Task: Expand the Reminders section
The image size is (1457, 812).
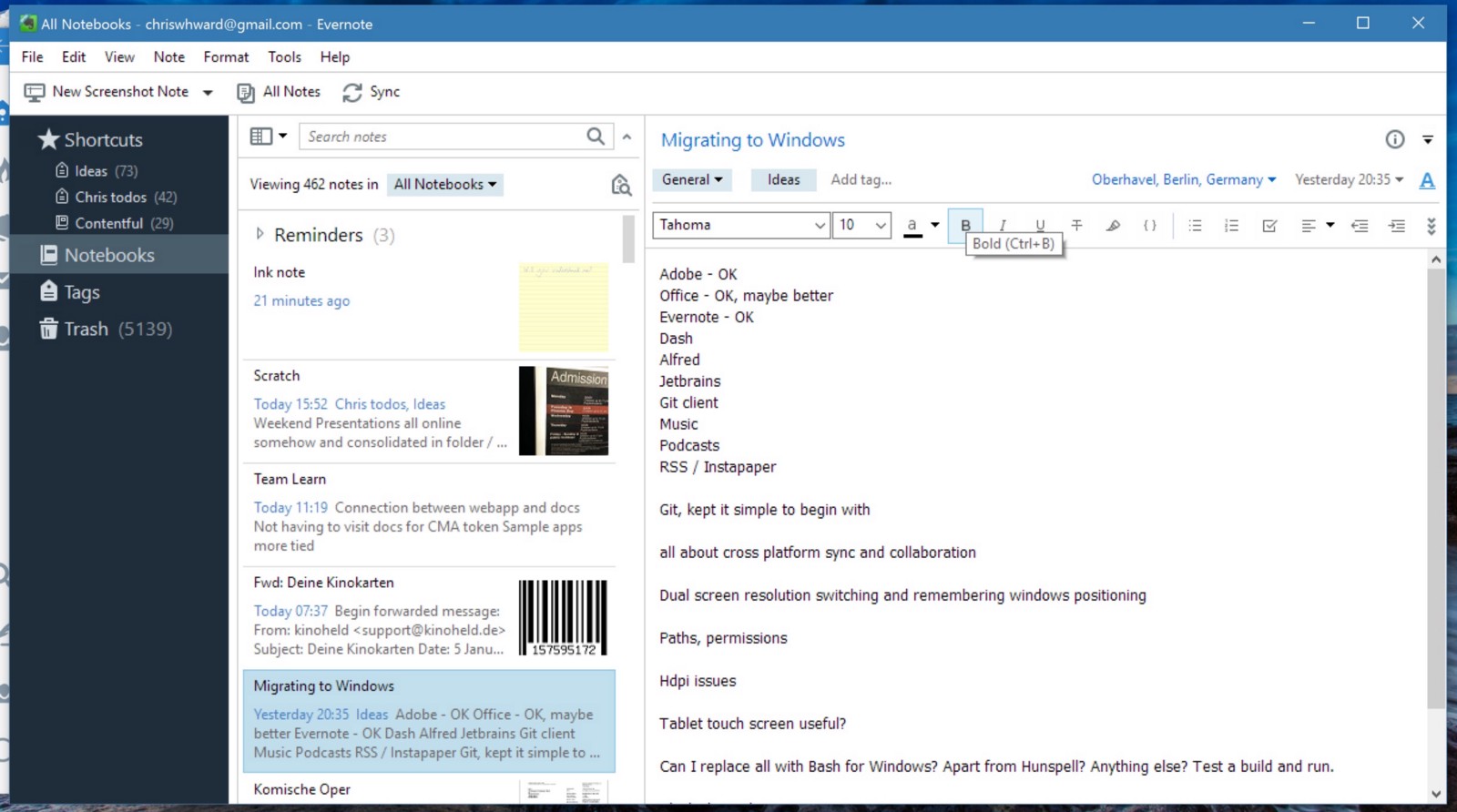Action: click(x=260, y=234)
